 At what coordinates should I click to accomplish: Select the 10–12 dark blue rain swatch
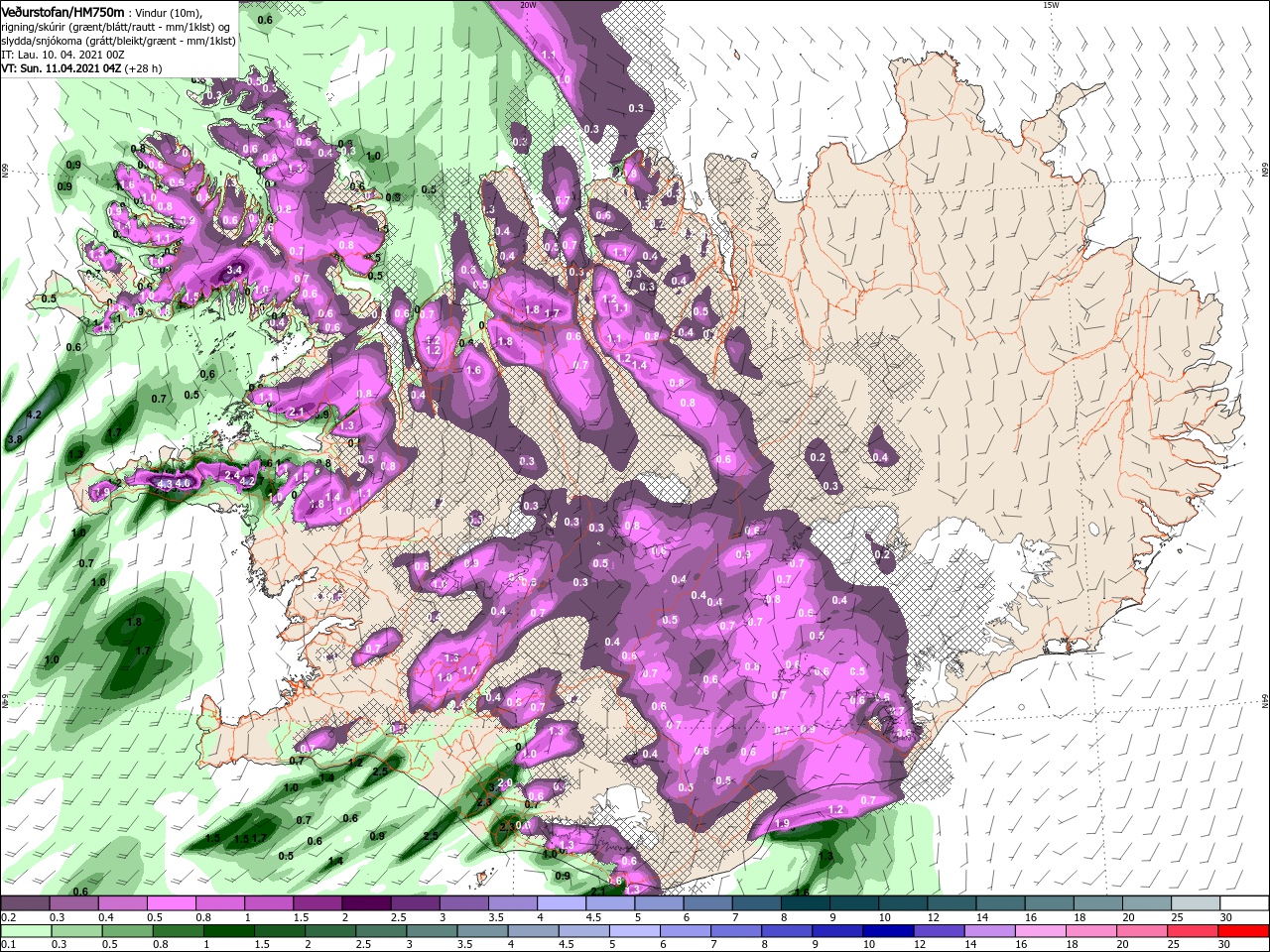886,931
